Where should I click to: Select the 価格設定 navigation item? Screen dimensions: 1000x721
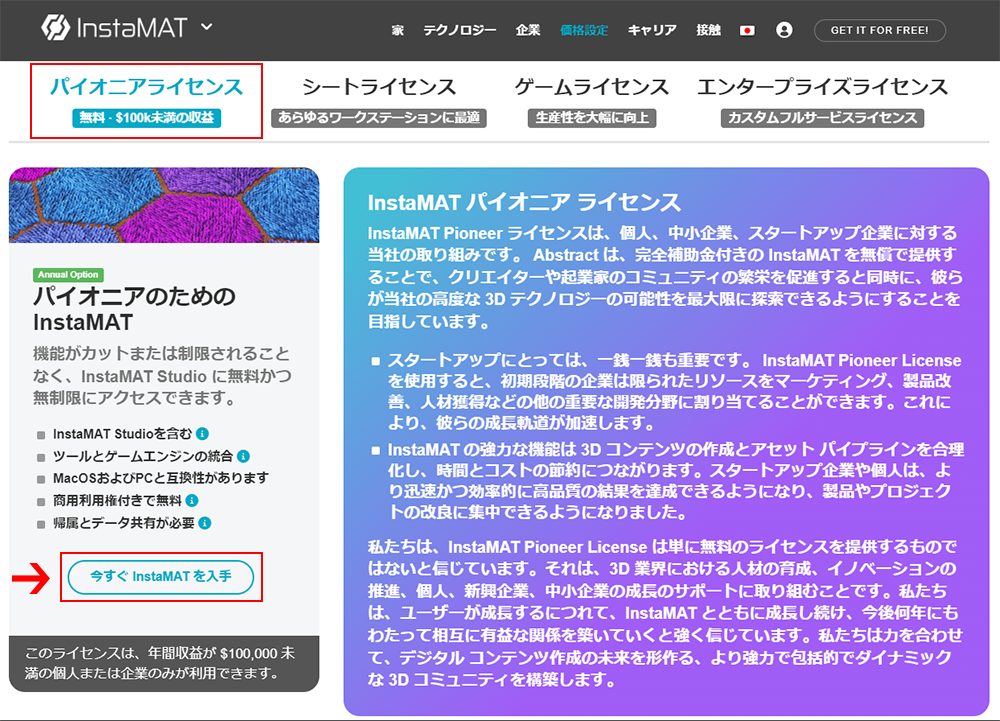[x=584, y=31]
